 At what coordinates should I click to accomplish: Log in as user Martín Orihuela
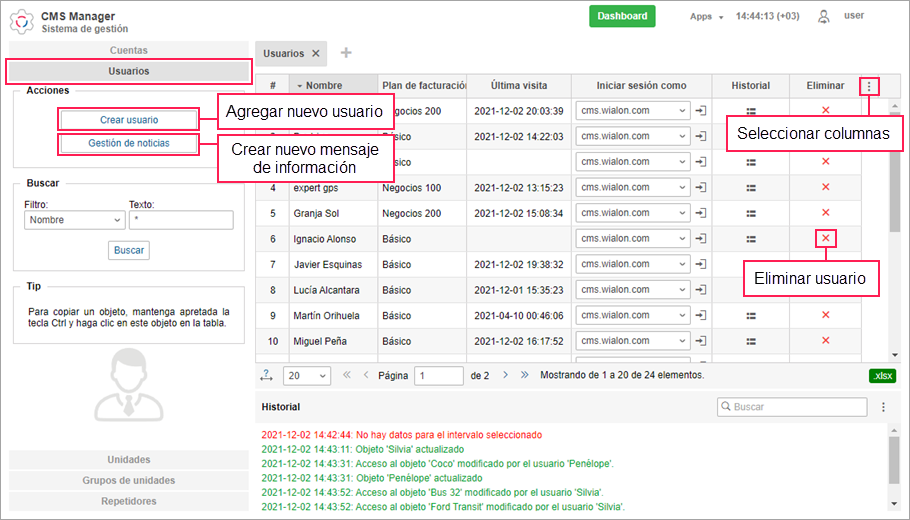(701, 315)
